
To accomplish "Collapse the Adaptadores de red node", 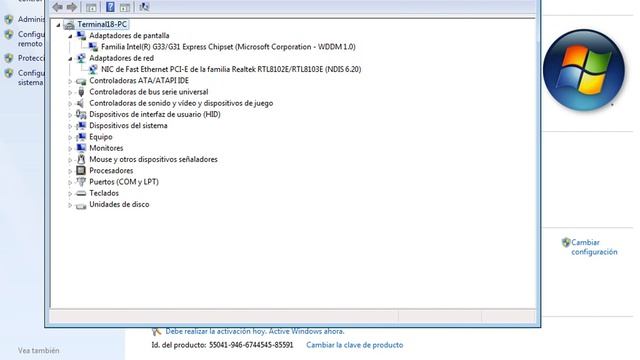I will [70, 59].
